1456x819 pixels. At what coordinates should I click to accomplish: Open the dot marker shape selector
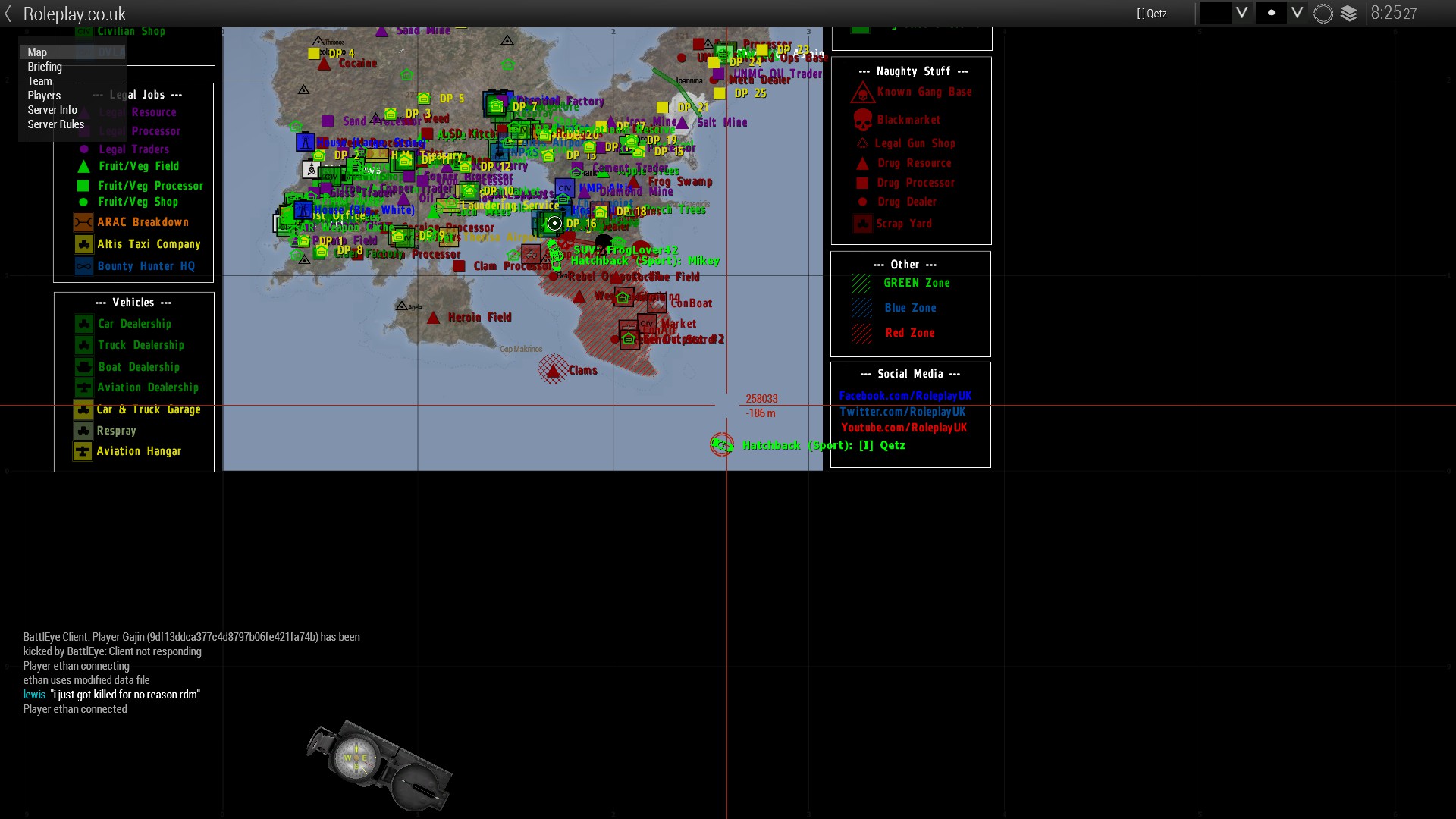tap(1271, 13)
